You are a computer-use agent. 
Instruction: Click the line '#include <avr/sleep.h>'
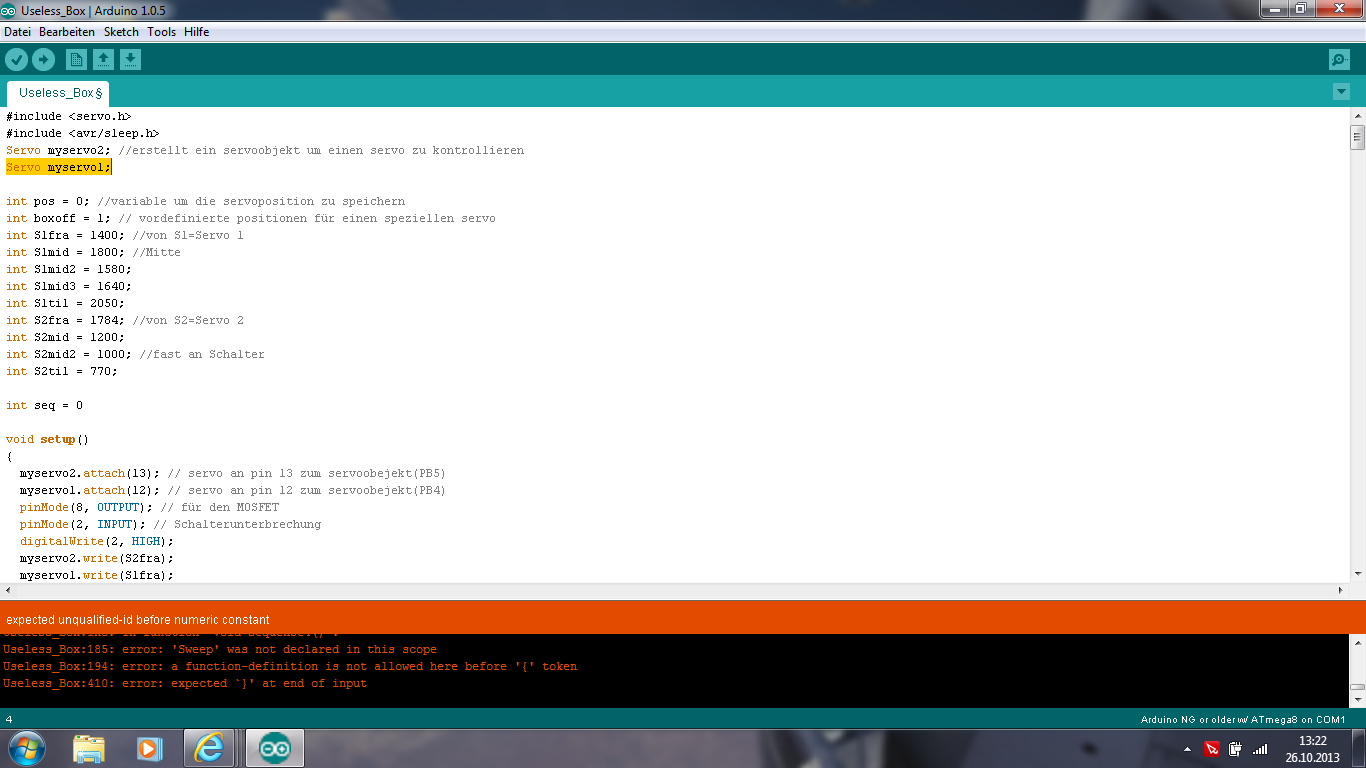point(82,133)
